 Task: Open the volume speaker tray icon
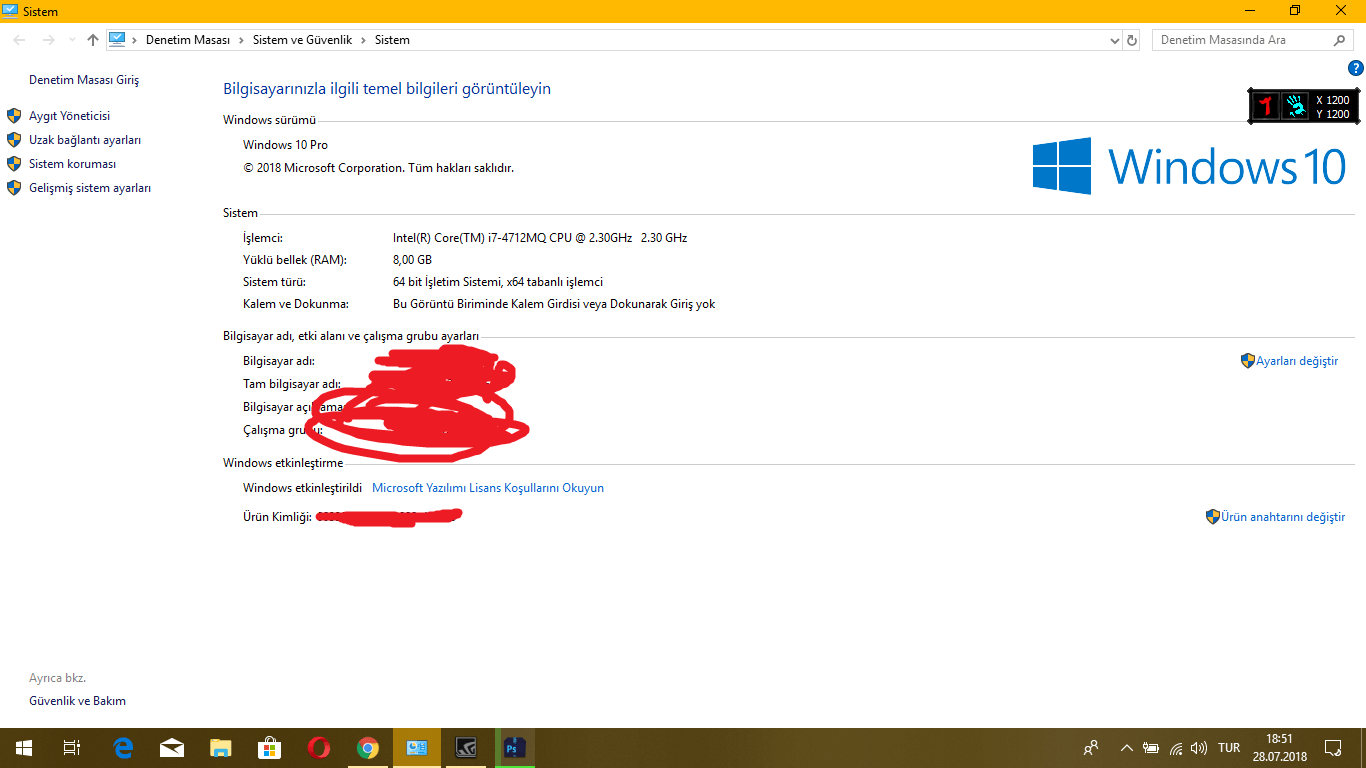point(1199,748)
